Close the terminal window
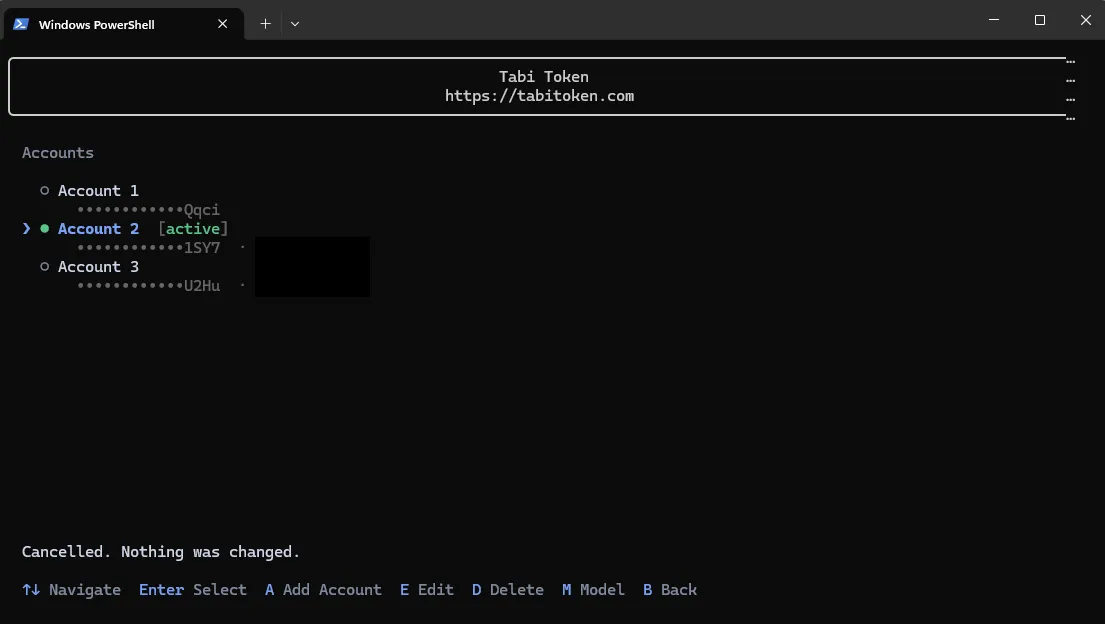Image resolution: width=1105 pixels, height=624 pixels. click(x=1085, y=20)
